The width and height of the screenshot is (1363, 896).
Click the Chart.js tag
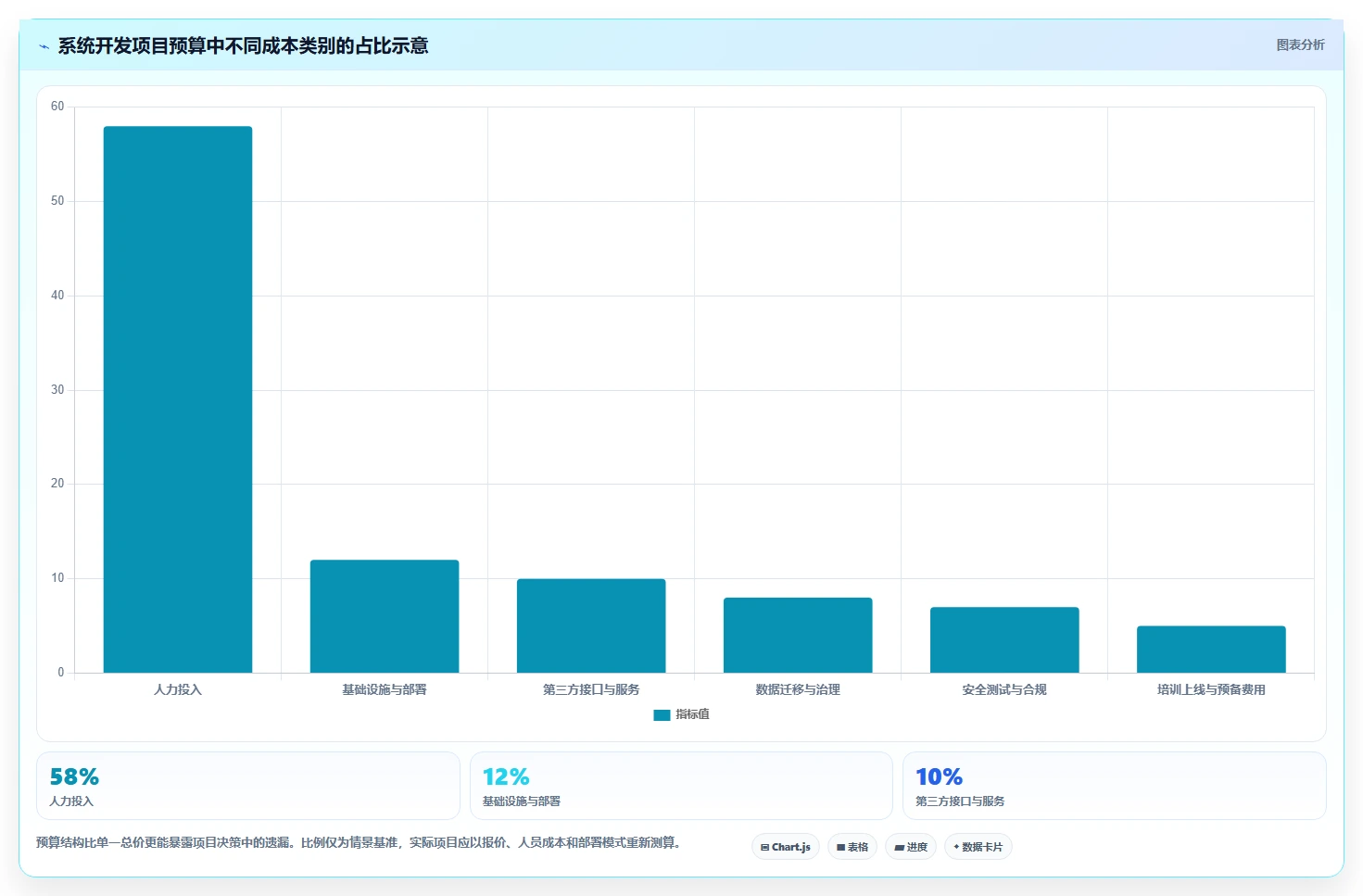786,847
